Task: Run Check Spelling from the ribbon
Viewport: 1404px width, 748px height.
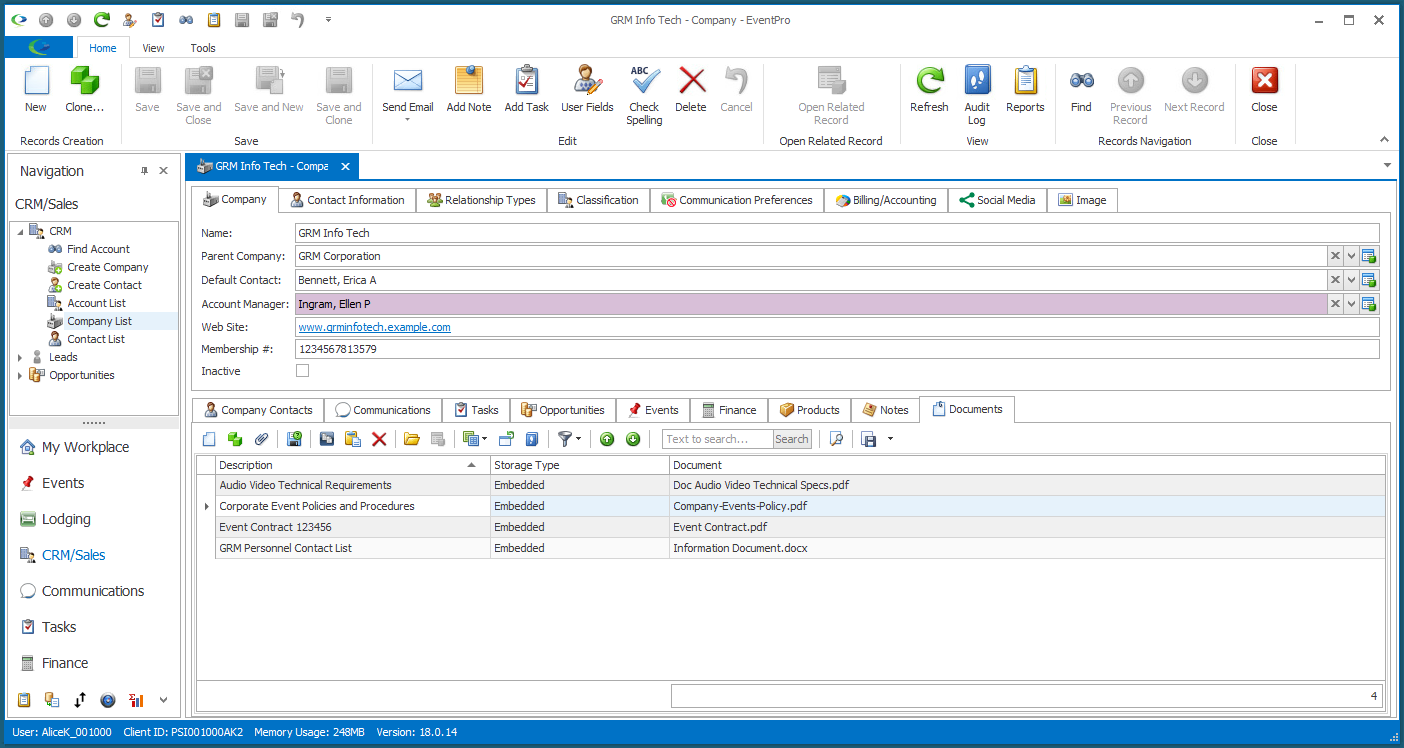Action: [644, 96]
